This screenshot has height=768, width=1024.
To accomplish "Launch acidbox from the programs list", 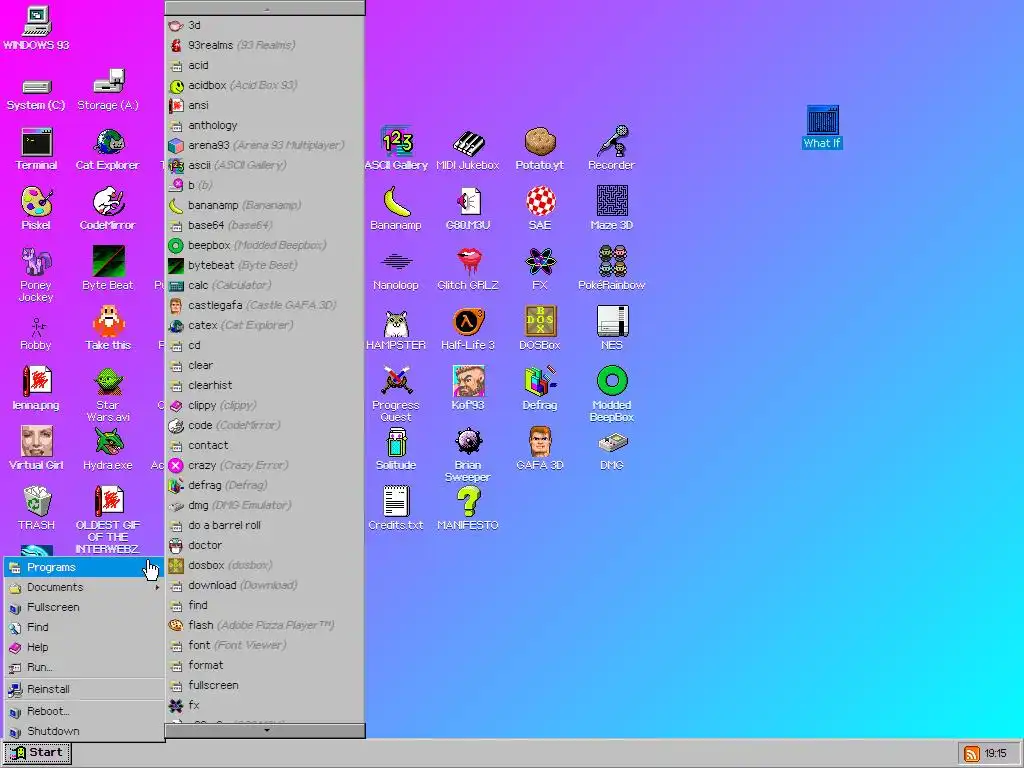I will pyautogui.click(x=265, y=85).
